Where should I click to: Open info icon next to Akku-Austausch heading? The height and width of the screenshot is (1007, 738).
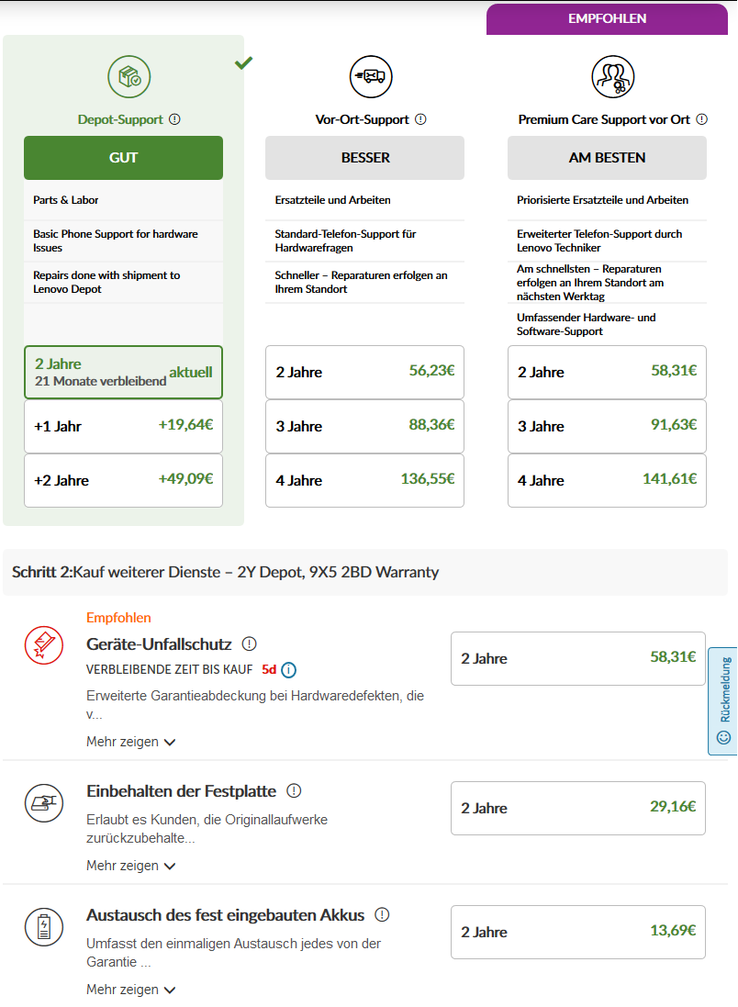click(x=382, y=915)
